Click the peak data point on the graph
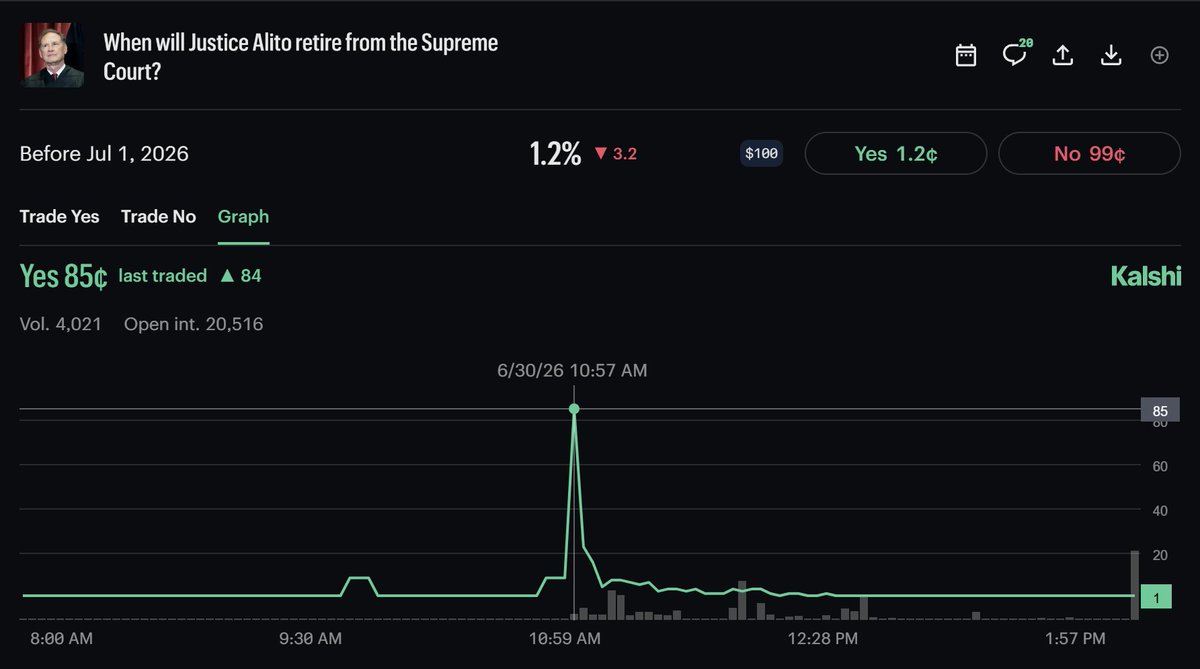Image resolution: width=1200 pixels, height=669 pixels. click(574, 409)
